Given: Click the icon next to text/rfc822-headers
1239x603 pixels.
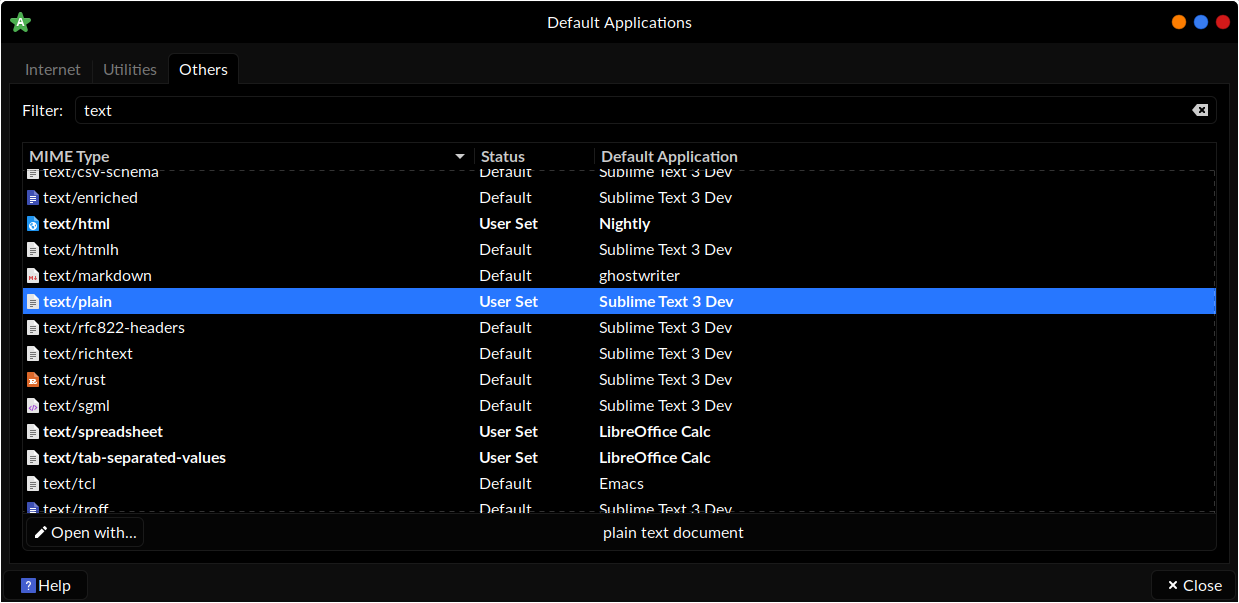Looking at the screenshot, I should pos(33,328).
